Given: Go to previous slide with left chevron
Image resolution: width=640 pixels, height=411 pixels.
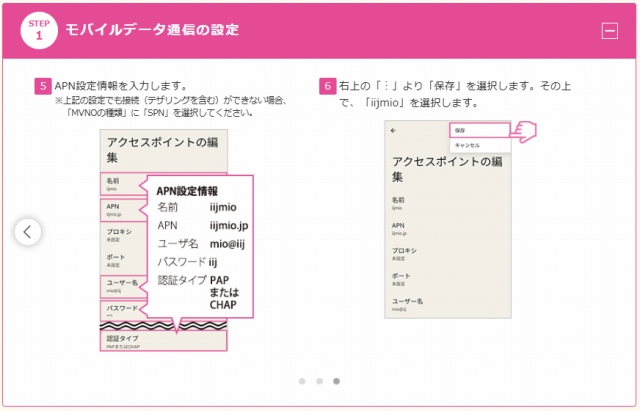Looking at the screenshot, I should click(28, 232).
